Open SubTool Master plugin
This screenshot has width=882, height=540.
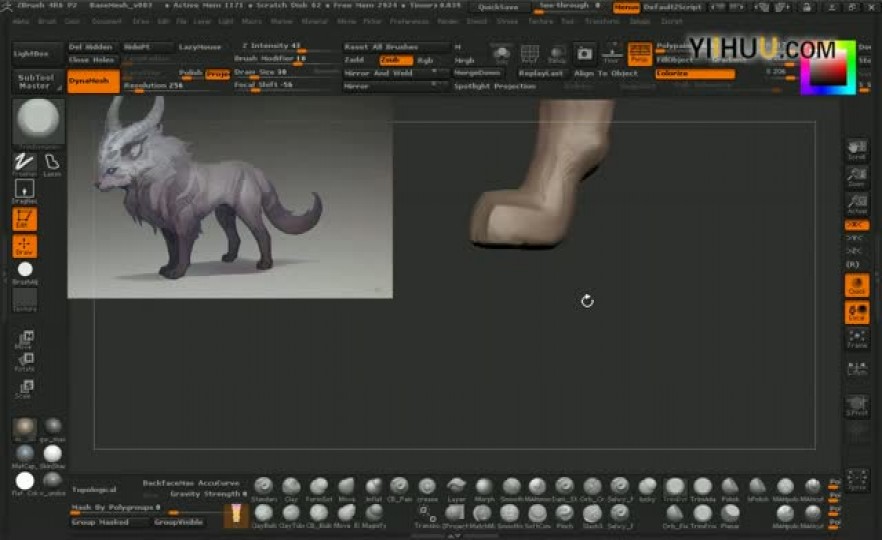(x=36, y=82)
